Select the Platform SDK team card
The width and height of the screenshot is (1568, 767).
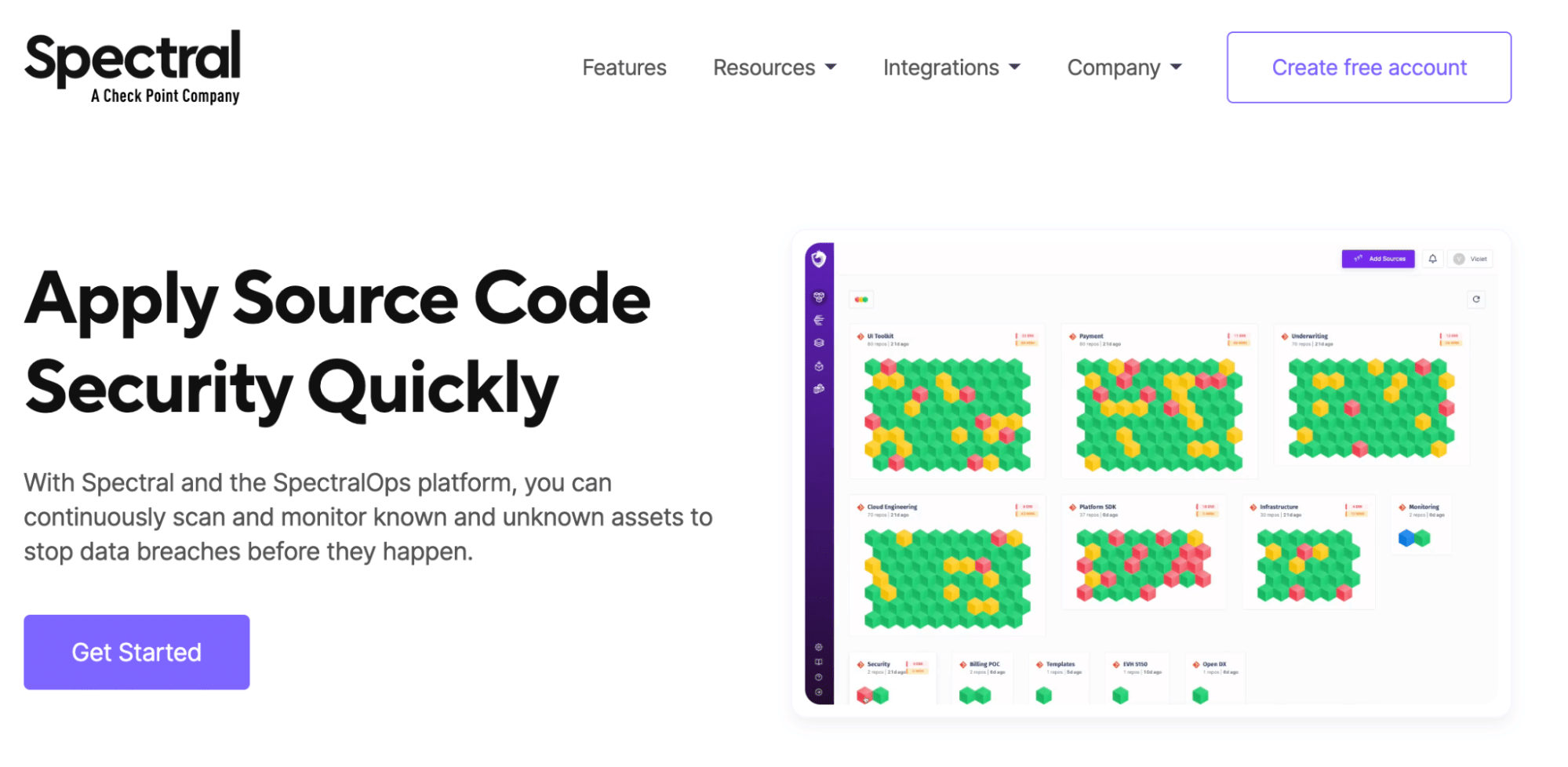point(1144,552)
